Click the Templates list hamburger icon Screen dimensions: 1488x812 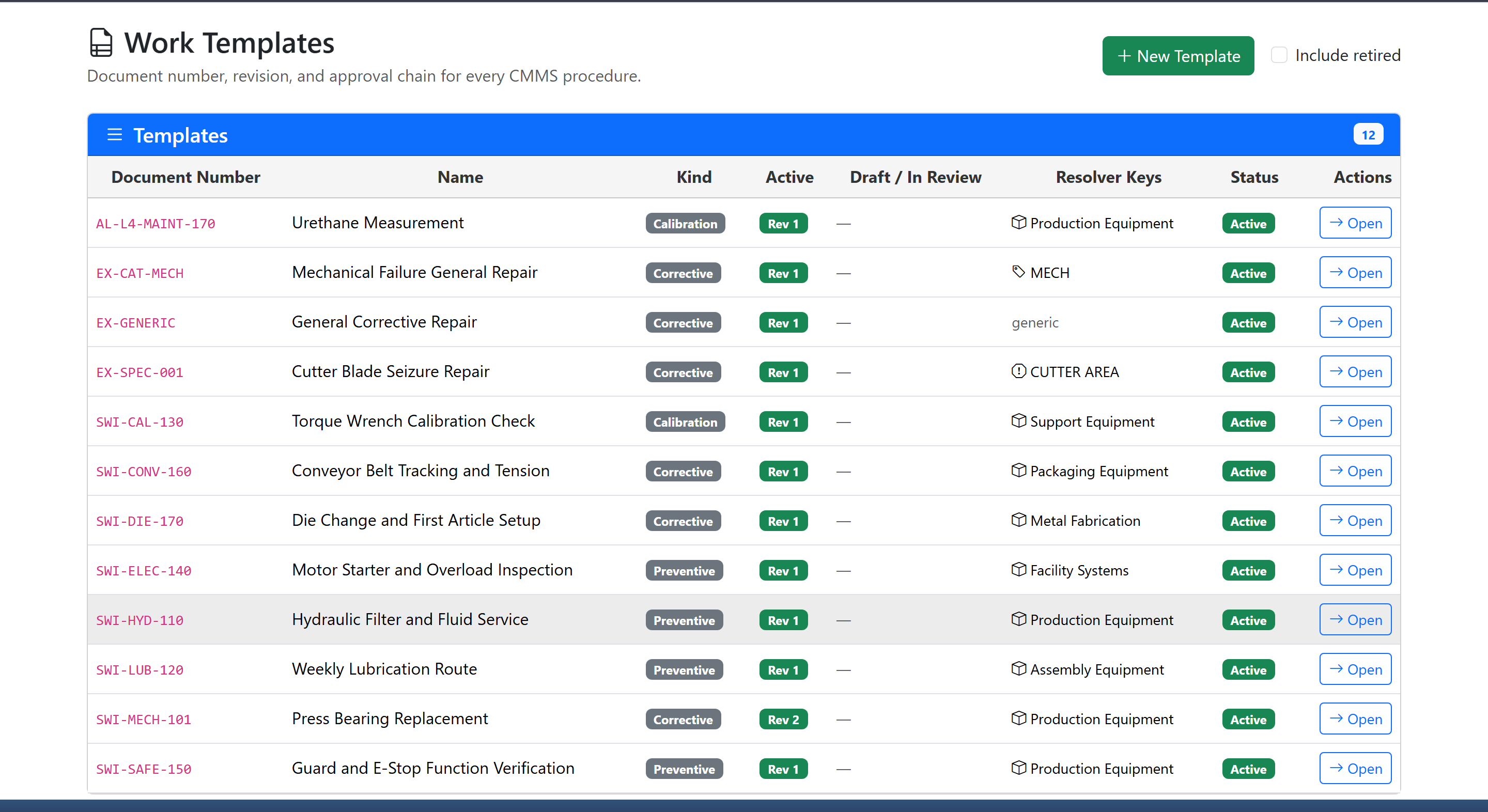pos(114,135)
